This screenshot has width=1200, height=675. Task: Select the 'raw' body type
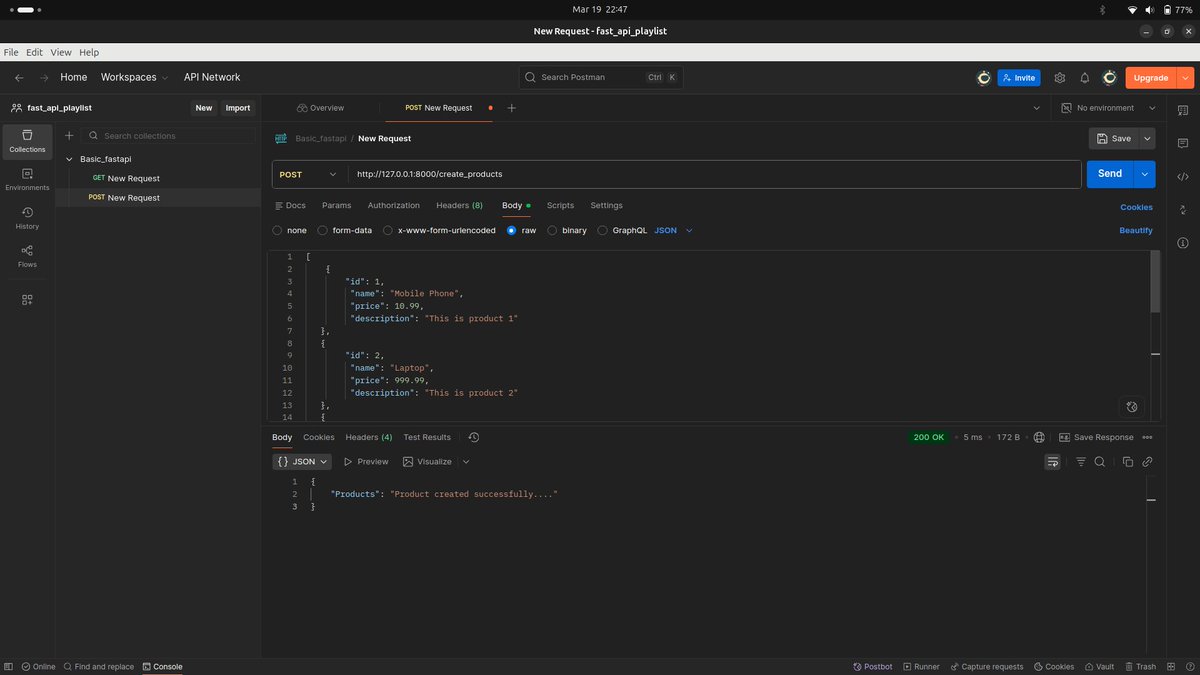tap(521, 230)
